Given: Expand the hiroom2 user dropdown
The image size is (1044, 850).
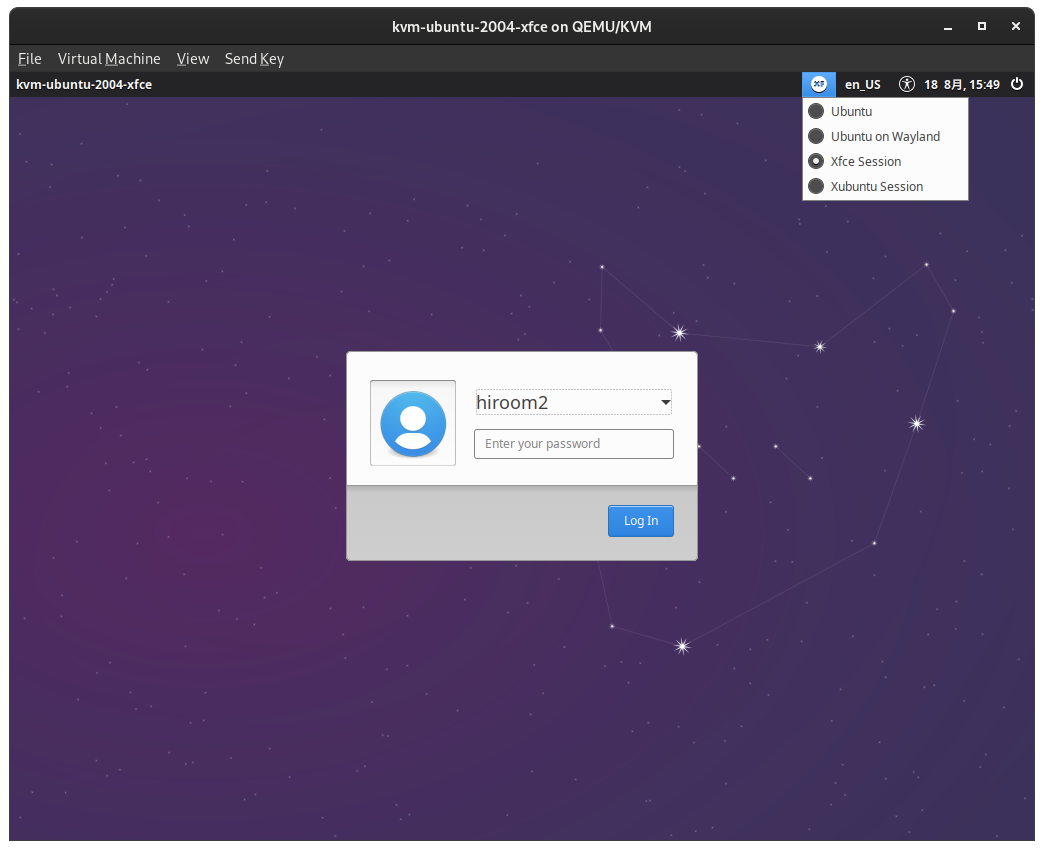Looking at the screenshot, I should point(573,402).
